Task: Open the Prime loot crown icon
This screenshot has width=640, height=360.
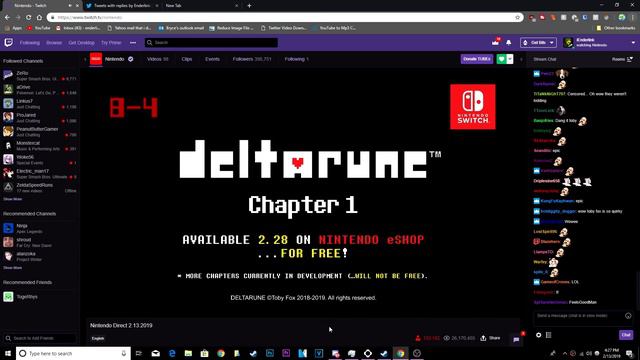Action: pos(496,42)
